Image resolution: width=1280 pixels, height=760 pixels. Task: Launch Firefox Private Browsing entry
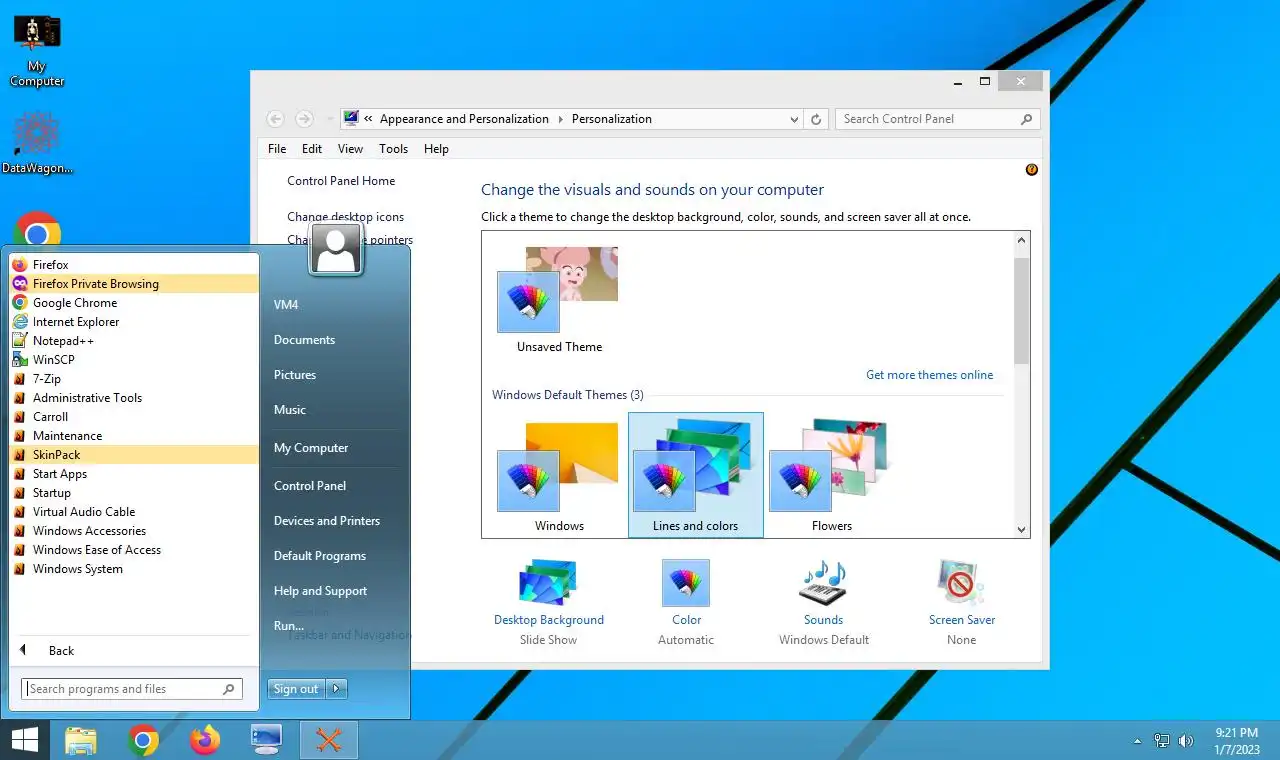pos(134,284)
